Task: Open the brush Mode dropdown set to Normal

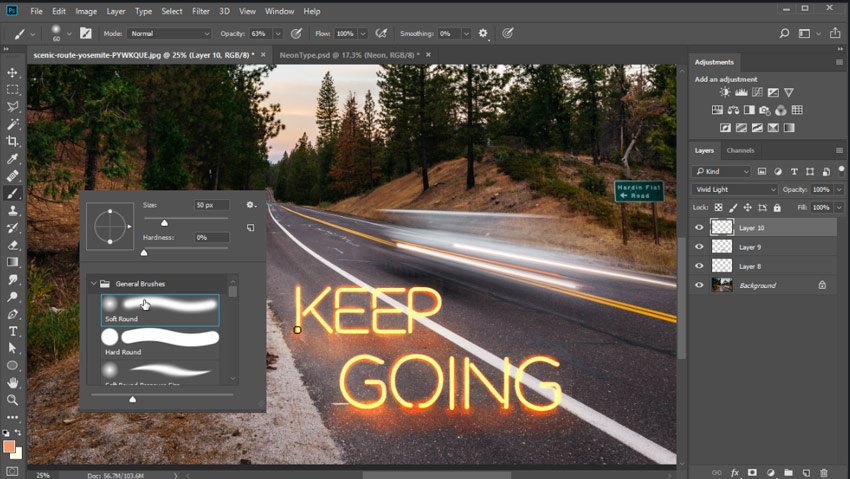Action: click(x=169, y=33)
